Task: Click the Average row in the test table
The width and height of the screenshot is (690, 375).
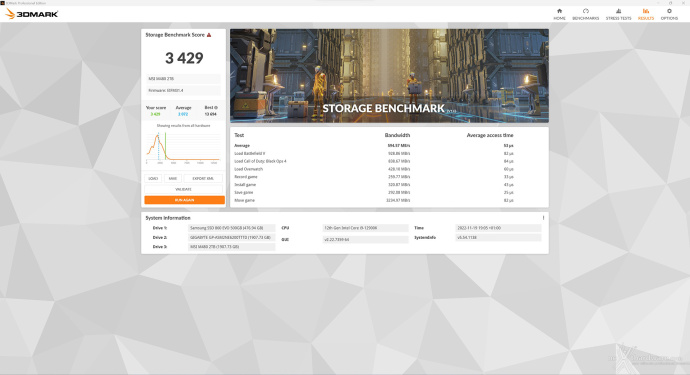Action: [374, 146]
